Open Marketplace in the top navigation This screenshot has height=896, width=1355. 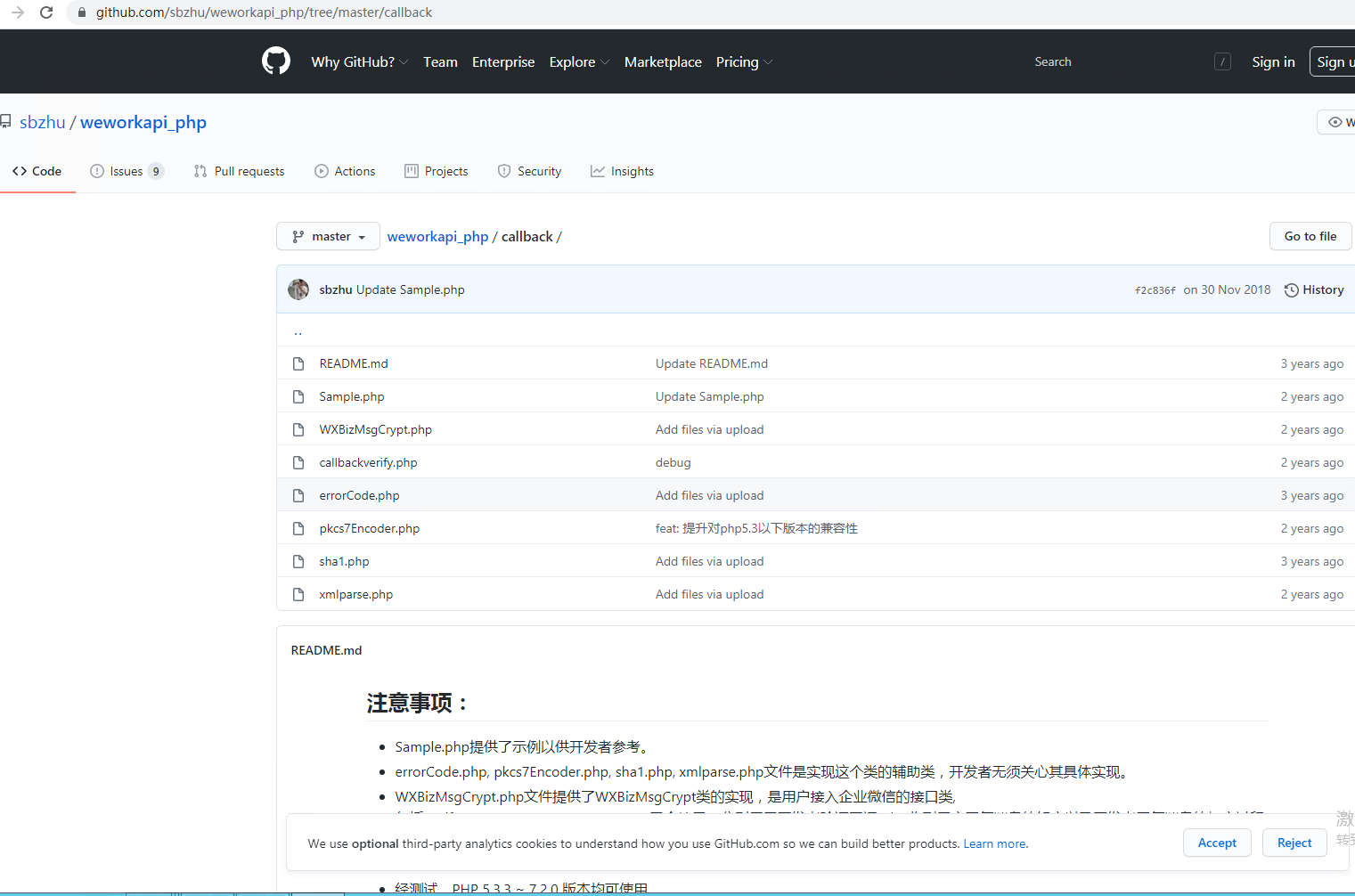click(663, 61)
